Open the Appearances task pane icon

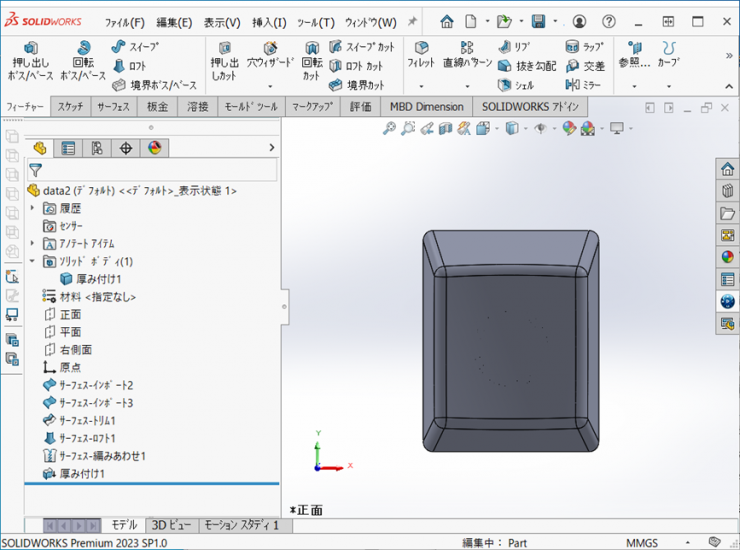click(x=727, y=256)
